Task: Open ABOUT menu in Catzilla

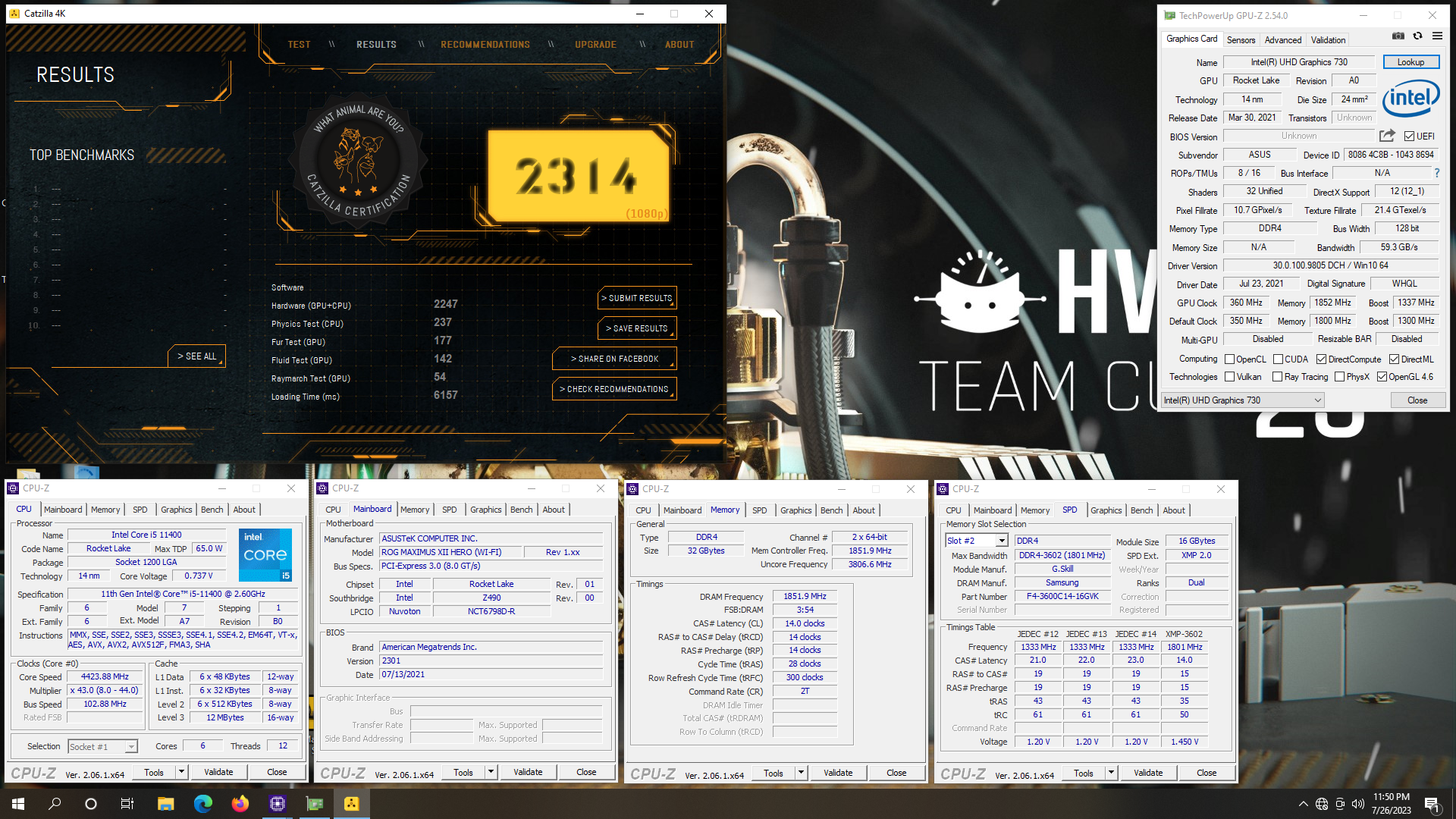Action: point(679,45)
